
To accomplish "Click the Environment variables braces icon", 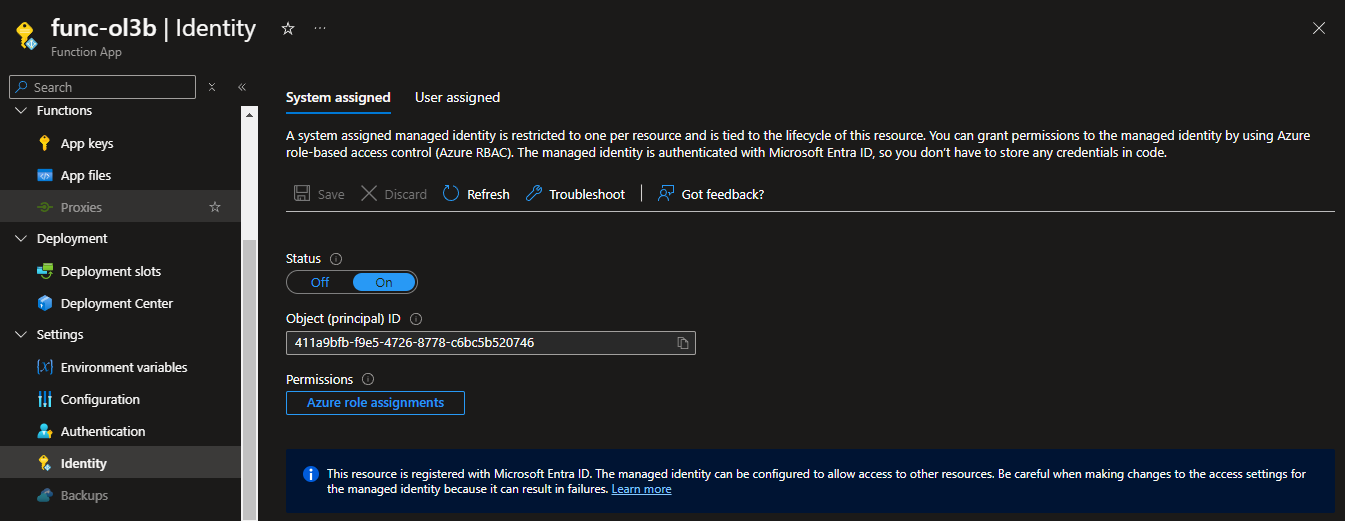I will coord(44,367).
